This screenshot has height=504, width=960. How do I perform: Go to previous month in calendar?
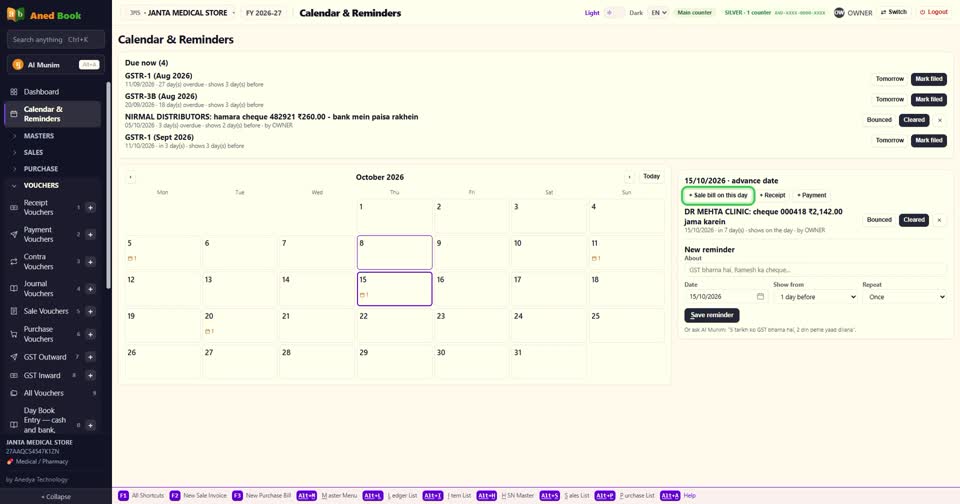[130, 177]
